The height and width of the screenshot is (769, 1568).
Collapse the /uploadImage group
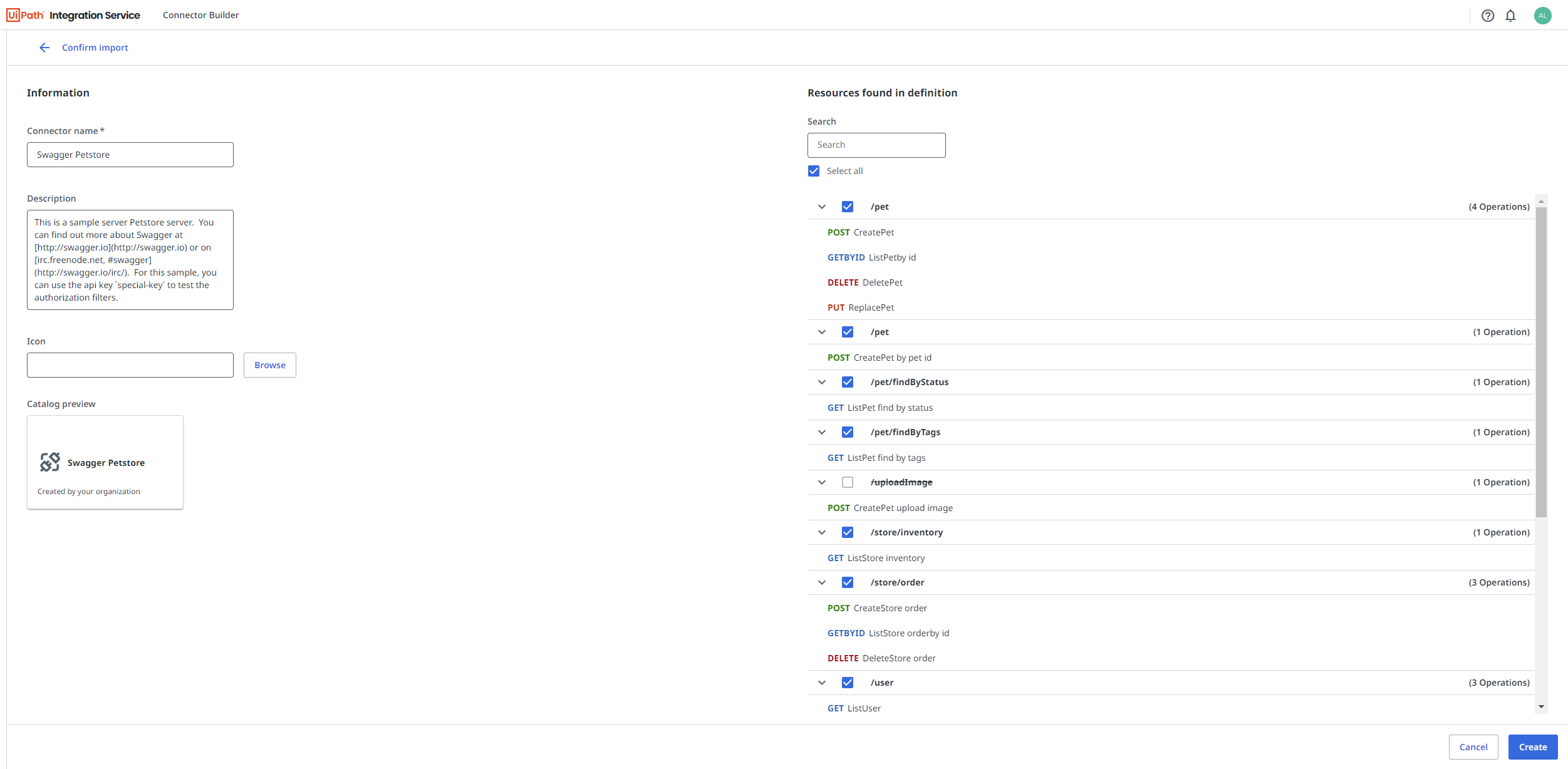click(822, 482)
